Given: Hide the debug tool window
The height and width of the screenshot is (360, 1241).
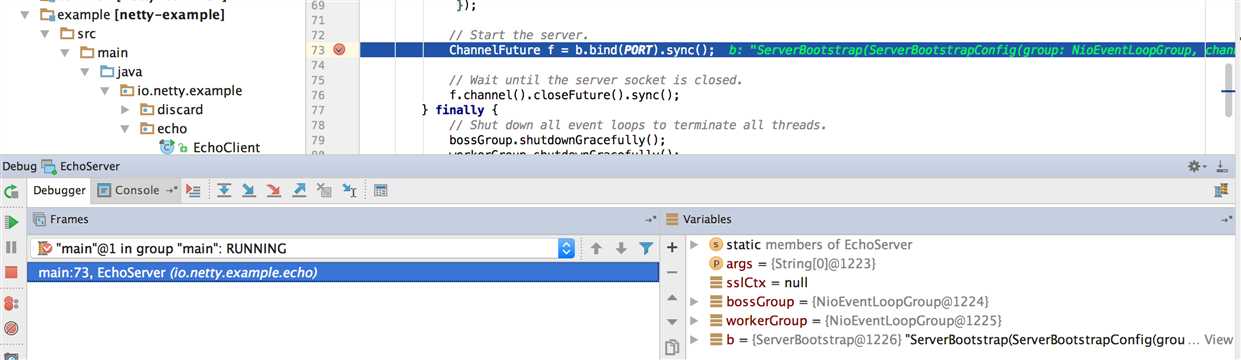Looking at the screenshot, I should pyautogui.click(x=1222, y=166).
